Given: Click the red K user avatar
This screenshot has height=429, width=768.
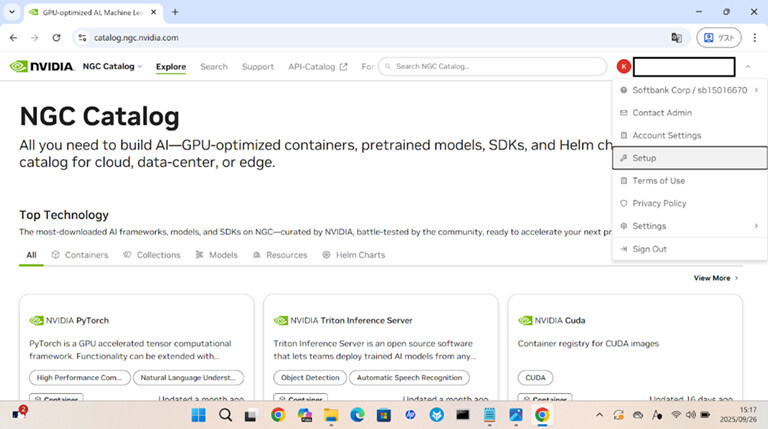Looking at the screenshot, I should tap(624, 66).
